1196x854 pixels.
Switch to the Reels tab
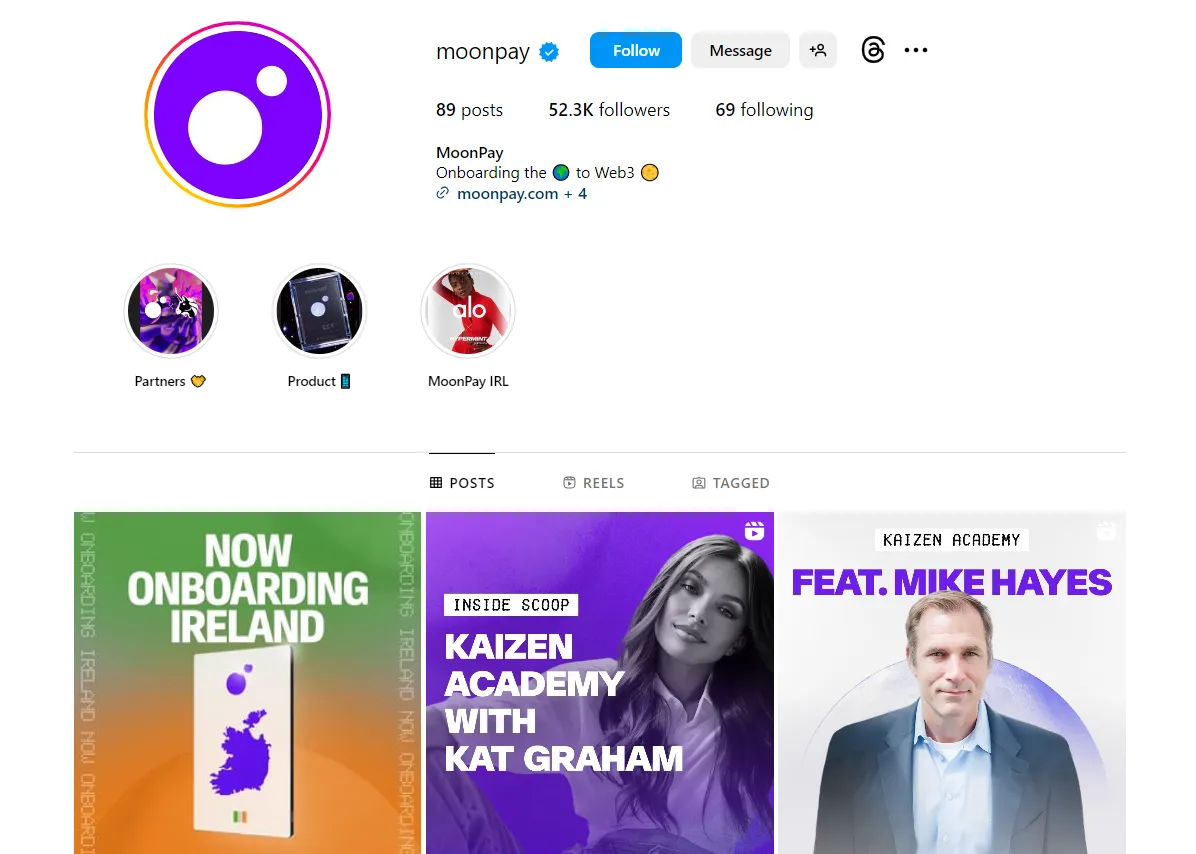tap(593, 483)
